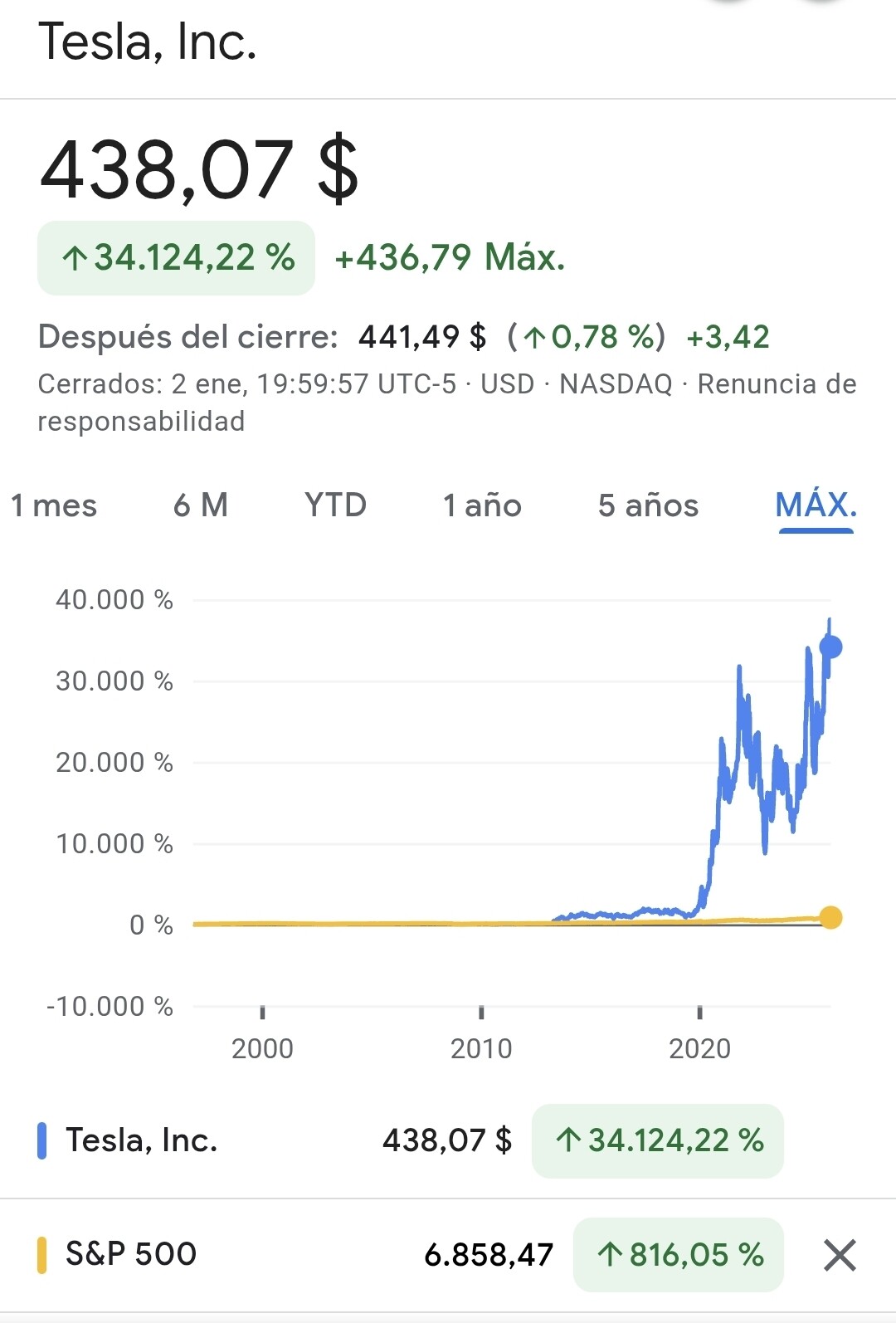Switch to the 6 M range tab
Screen dimensions: 896x1323
click(x=200, y=505)
